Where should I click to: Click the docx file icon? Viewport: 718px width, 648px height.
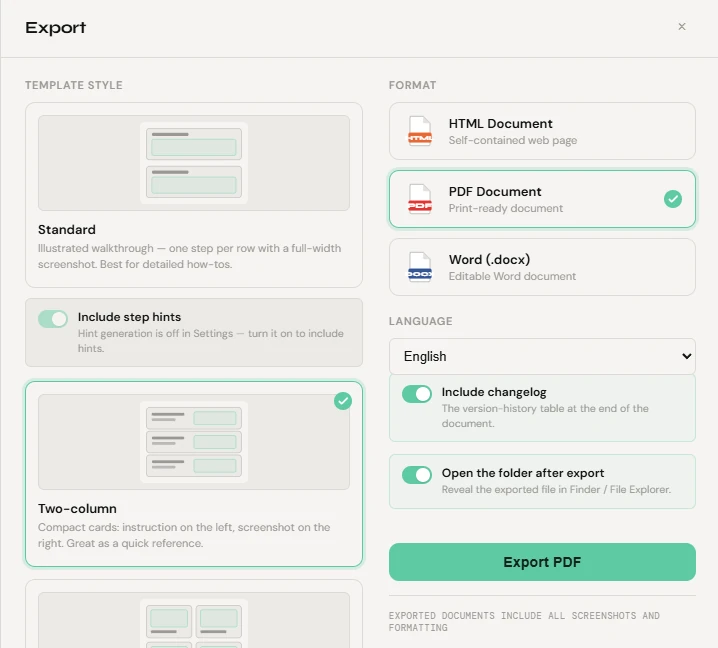pyautogui.click(x=419, y=267)
